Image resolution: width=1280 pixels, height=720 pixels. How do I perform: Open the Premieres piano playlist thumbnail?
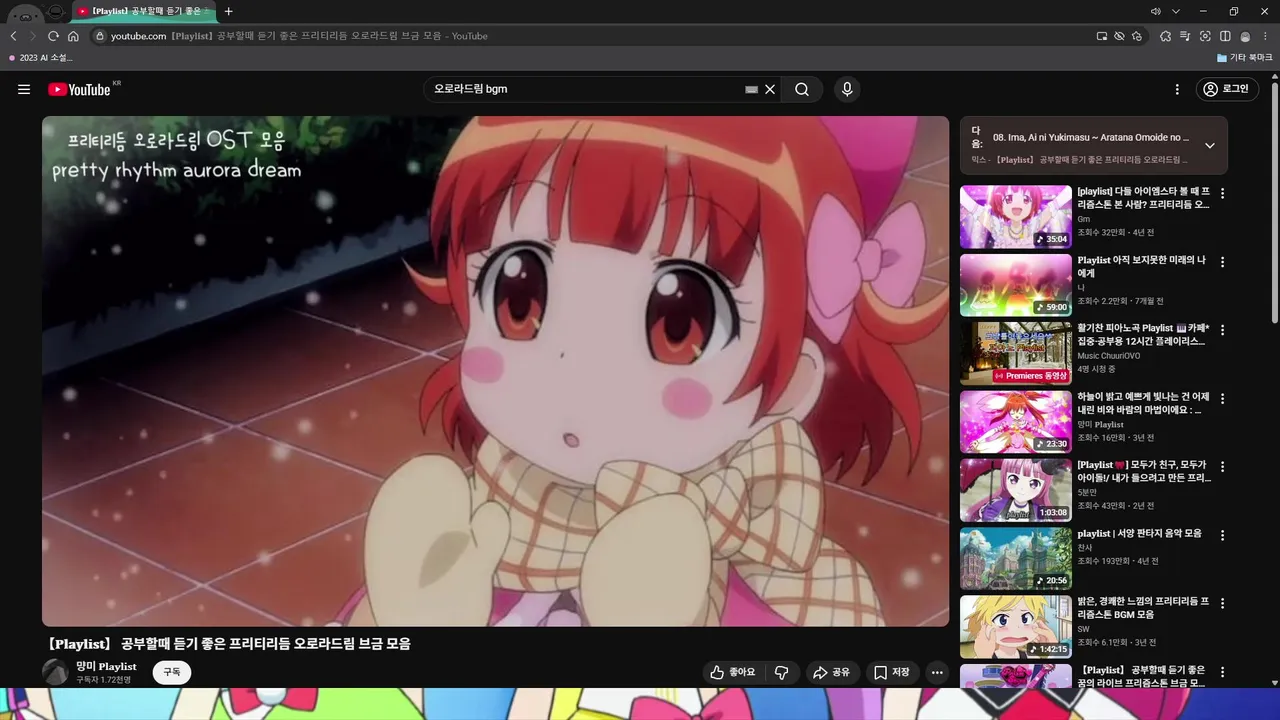pyautogui.click(x=1016, y=353)
